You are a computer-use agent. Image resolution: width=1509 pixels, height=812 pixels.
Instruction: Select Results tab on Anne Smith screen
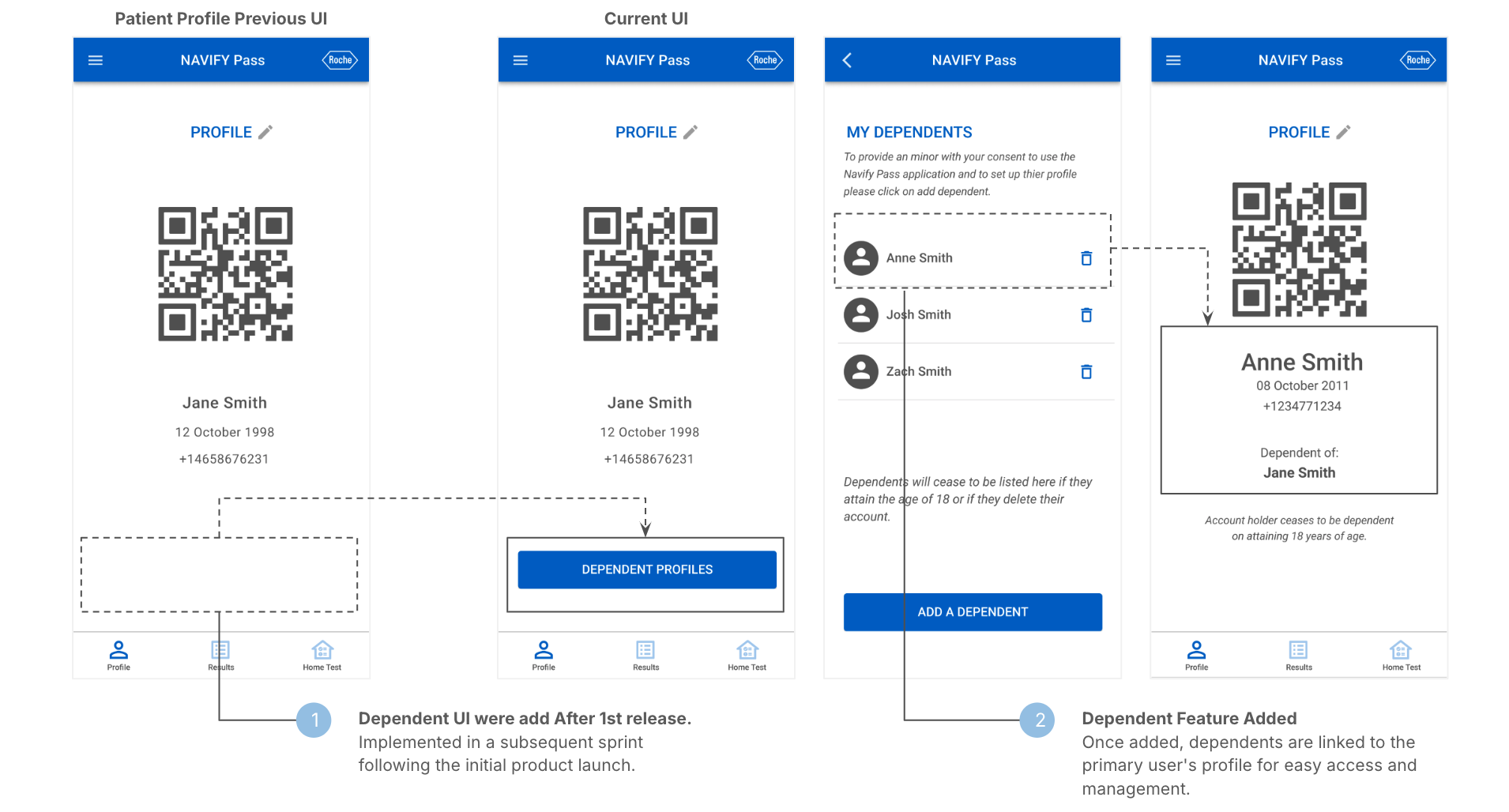pyautogui.click(x=1298, y=656)
